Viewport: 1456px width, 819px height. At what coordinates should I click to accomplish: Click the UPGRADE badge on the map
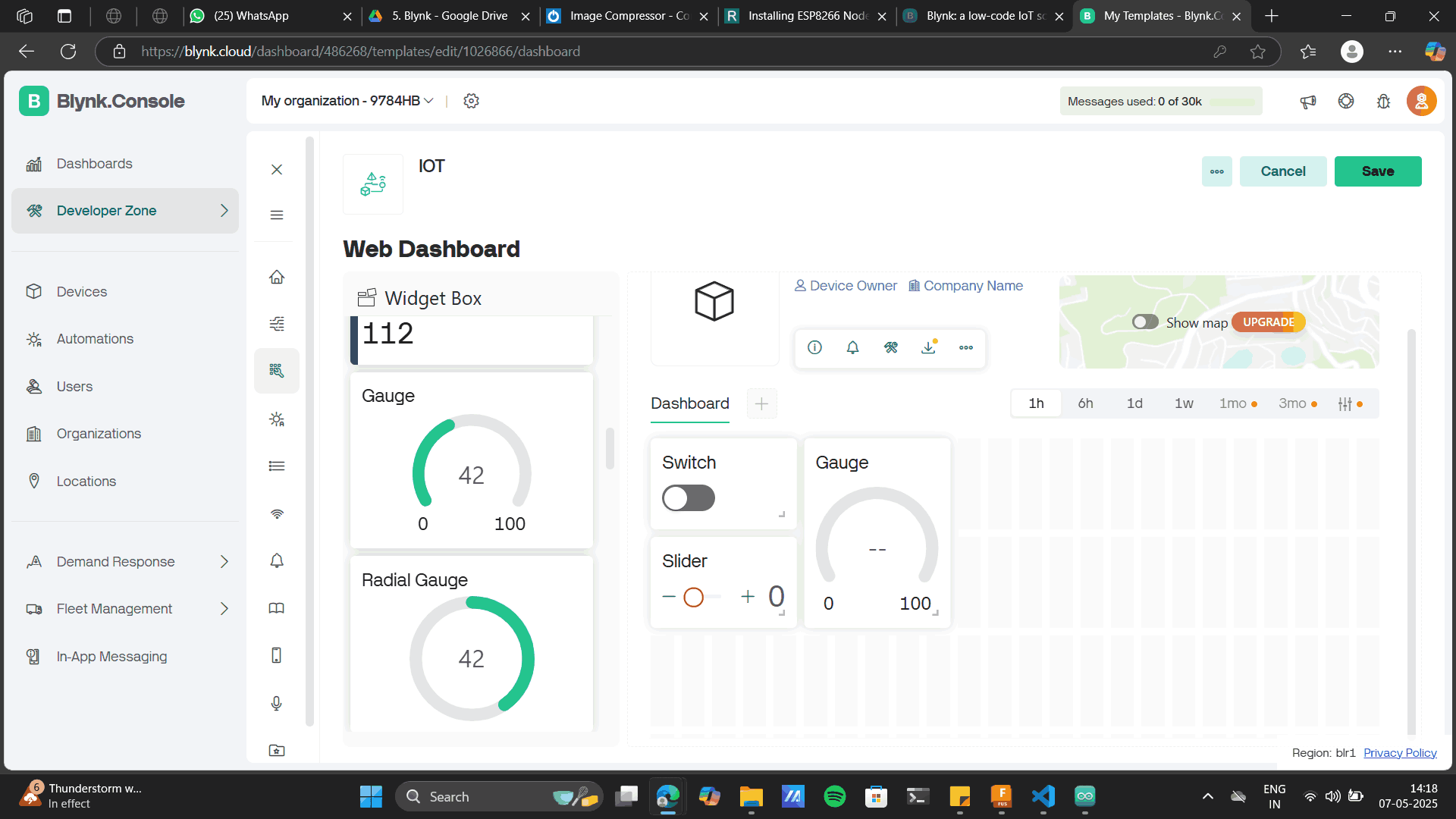coord(1269,322)
